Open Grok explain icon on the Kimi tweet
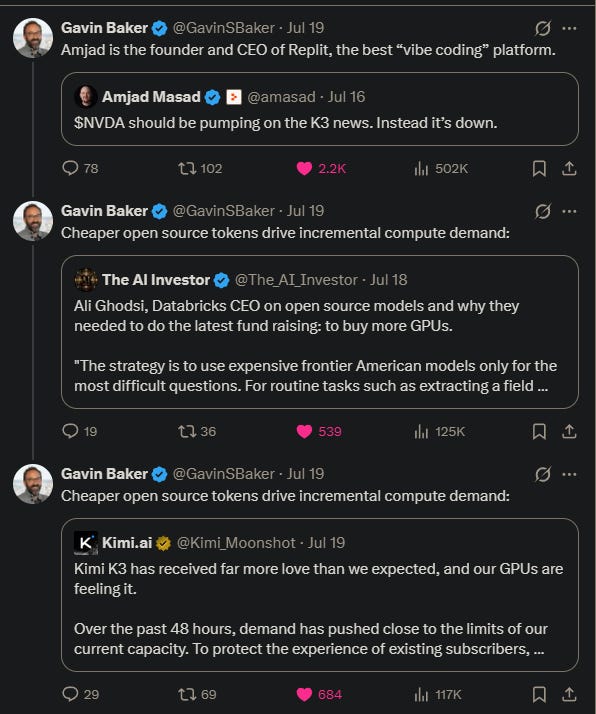Viewport: 596px width, 714px height. (x=543, y=474)
